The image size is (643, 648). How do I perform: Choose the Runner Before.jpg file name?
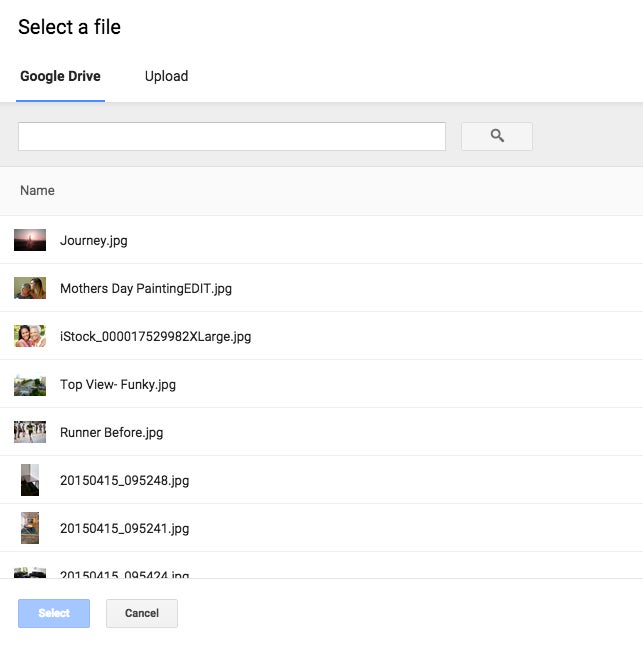point(111,432)
